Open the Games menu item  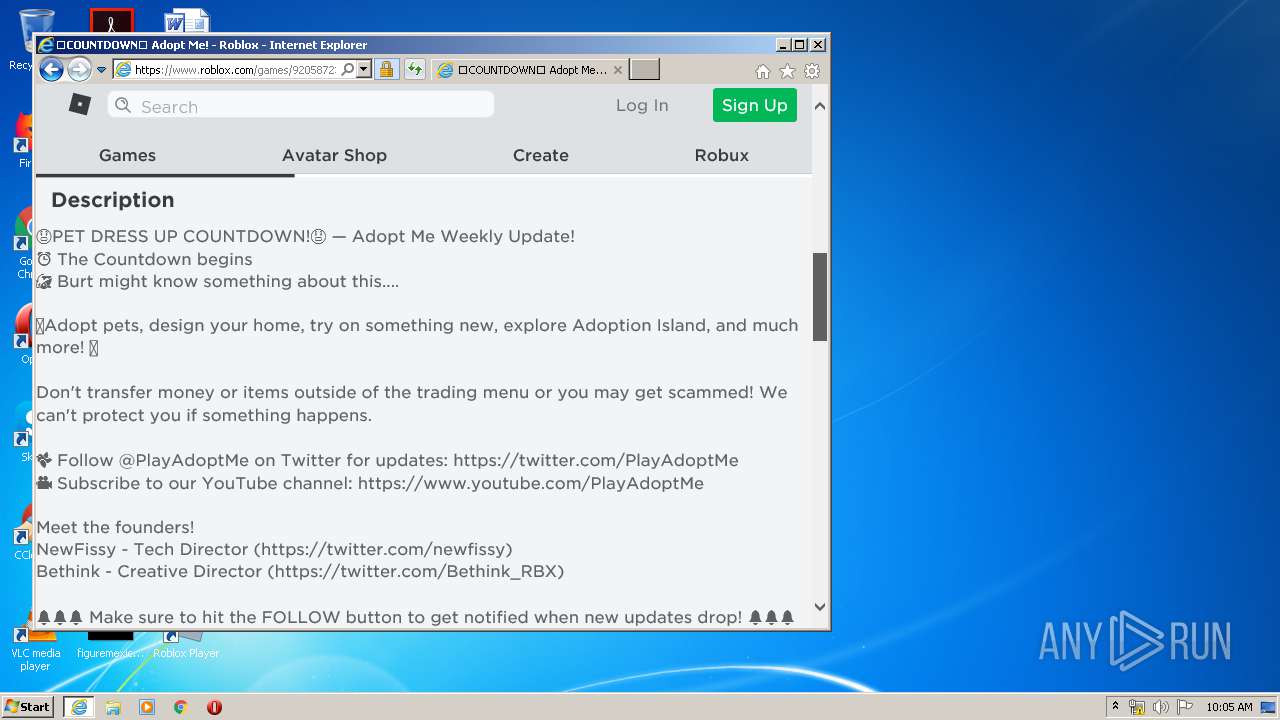click(127, 155)
